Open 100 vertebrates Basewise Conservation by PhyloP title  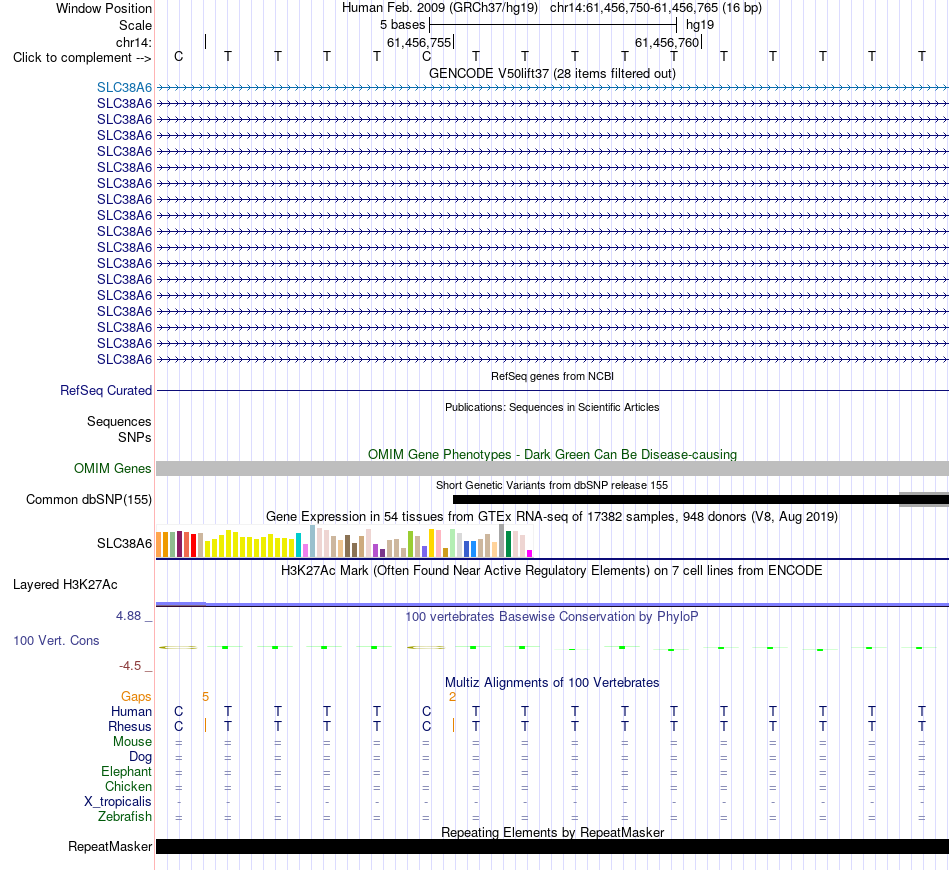552,617
